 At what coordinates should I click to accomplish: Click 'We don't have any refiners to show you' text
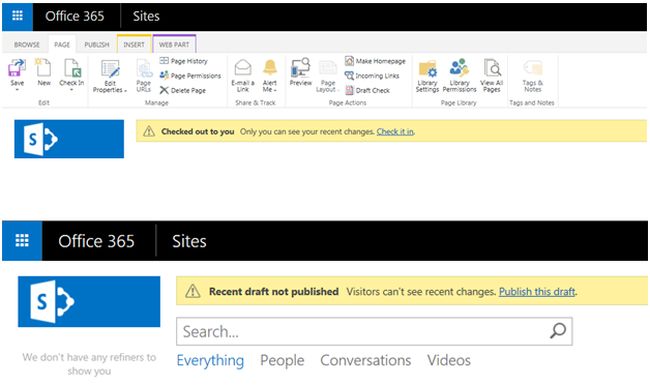89,363
